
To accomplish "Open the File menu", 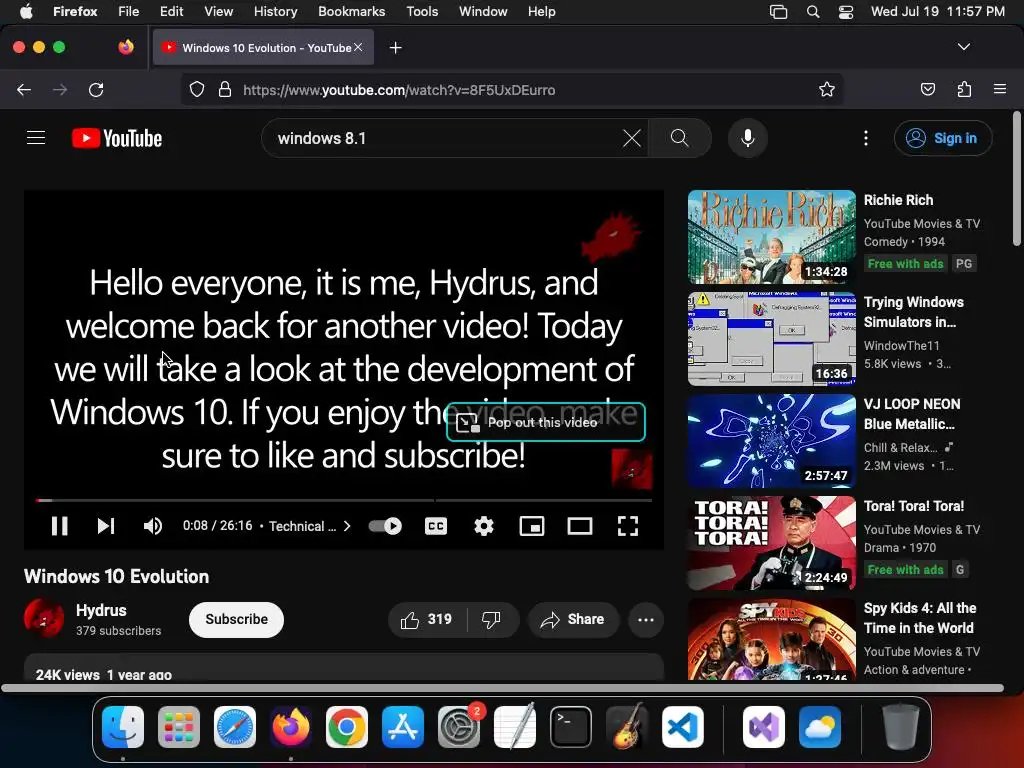I will point(128,11).
